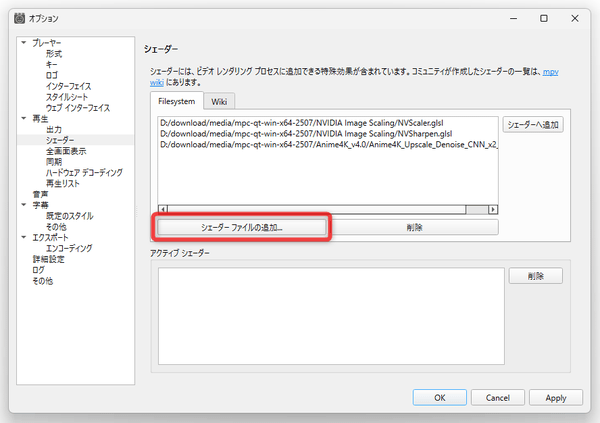Open the mpv wiki link
The height and width of the screenshot is (423, 600).
[x=550, y=72]
